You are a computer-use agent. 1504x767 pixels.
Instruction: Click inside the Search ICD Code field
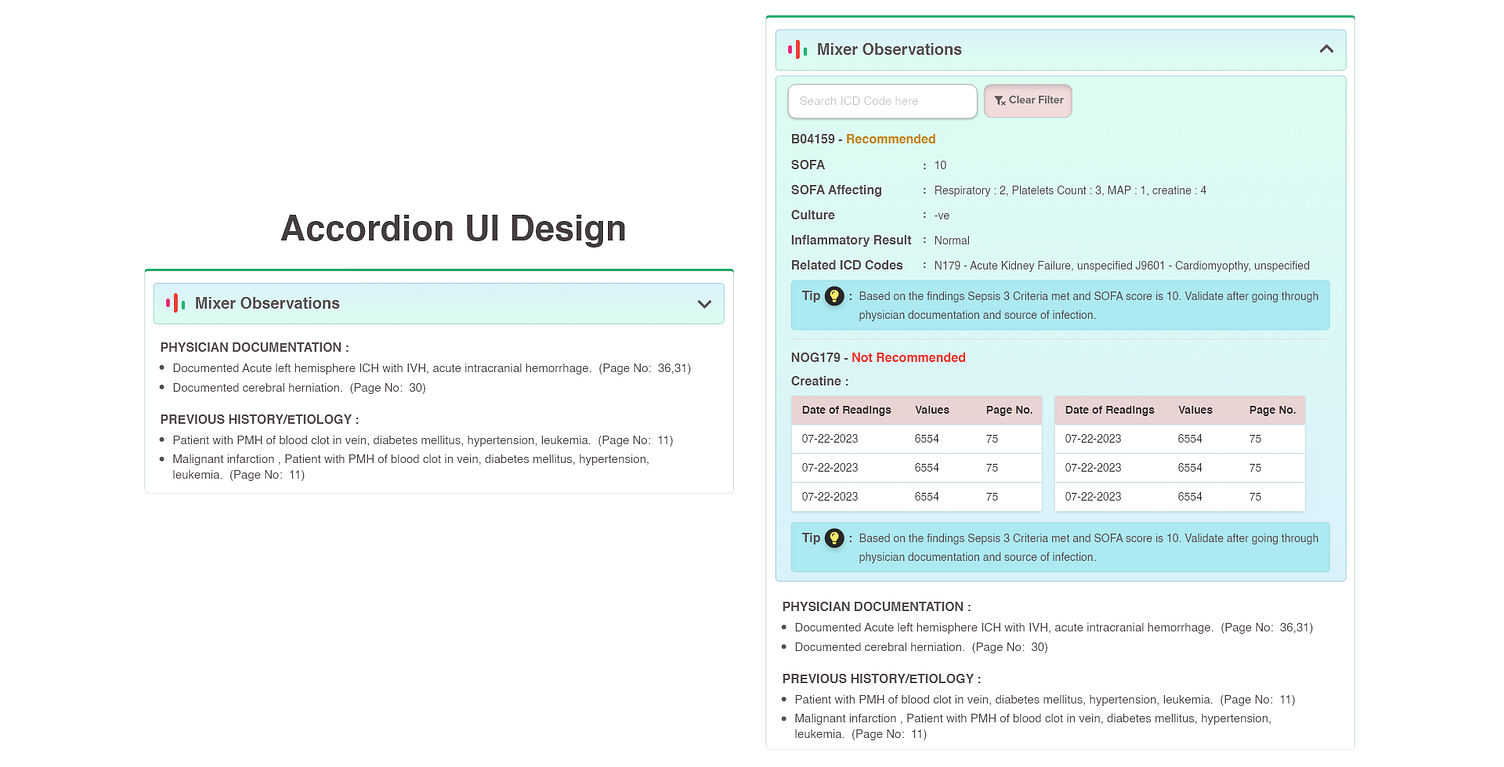(882, 101)
